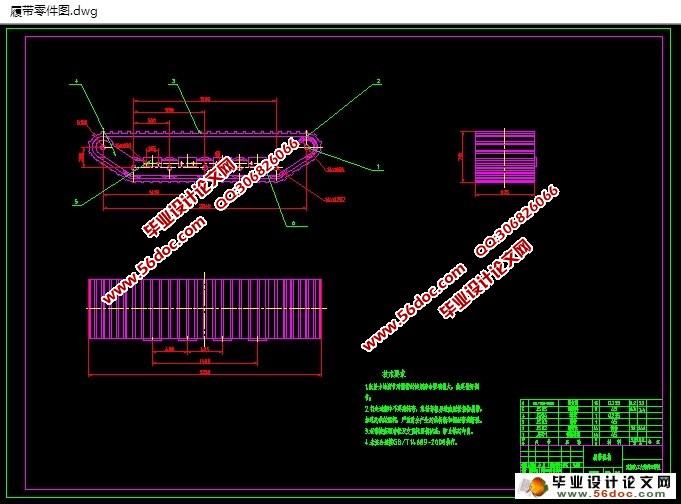Pick the overall length dimension below top view
The width and height of the screenshot is (681, 504).
(206, 373)
